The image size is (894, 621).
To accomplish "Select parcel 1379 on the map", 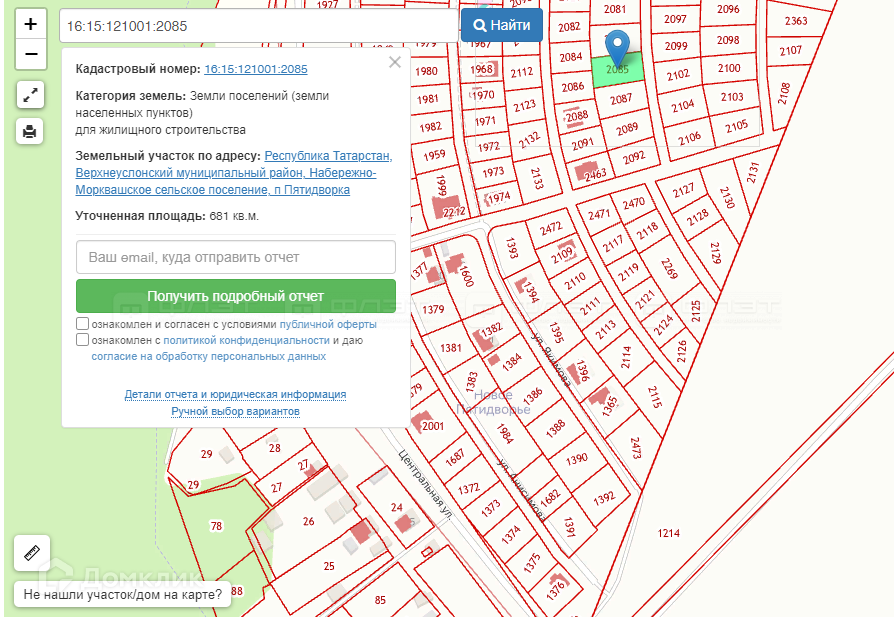I will click(433, 309).
